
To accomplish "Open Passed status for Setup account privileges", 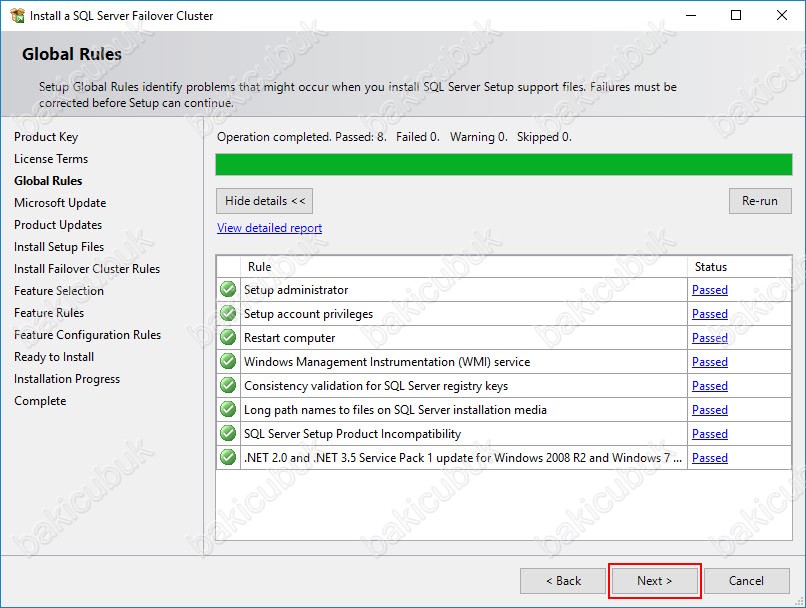I will click(709, 314).
